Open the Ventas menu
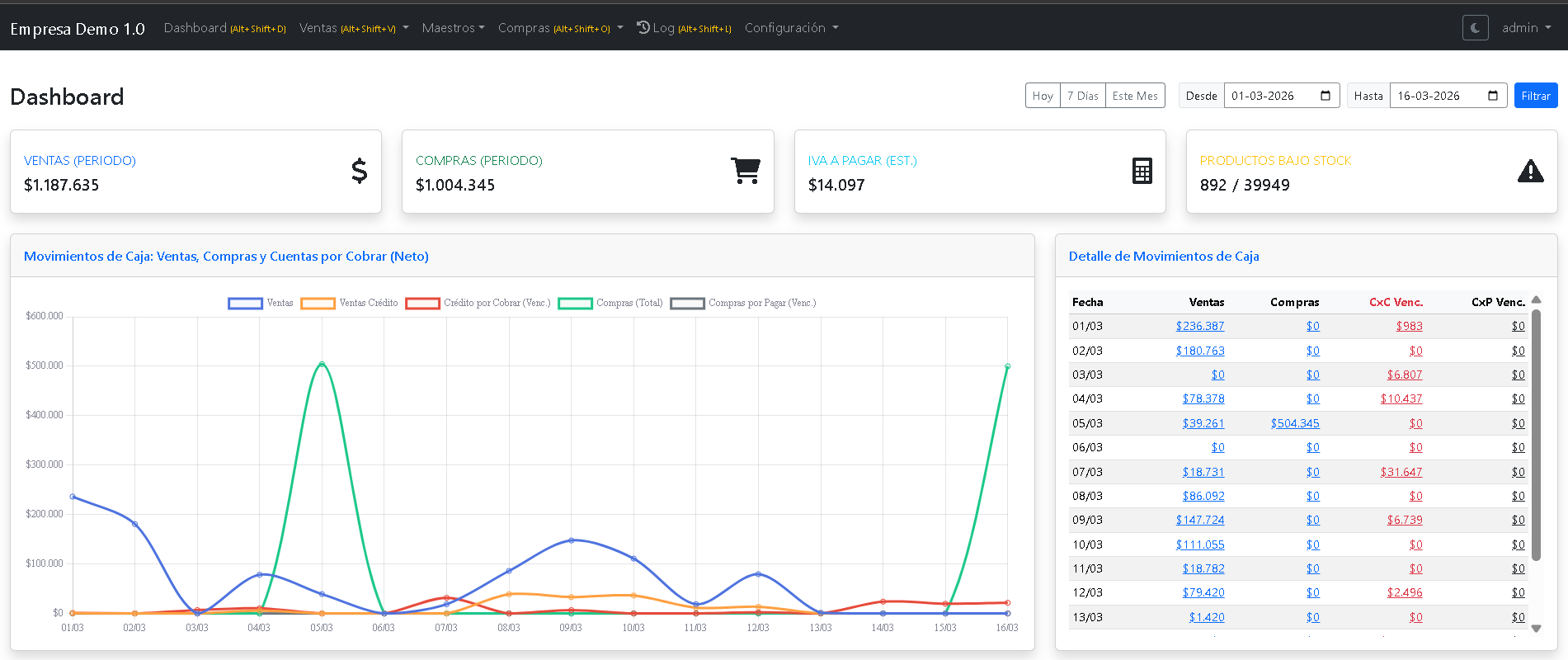 click(x=354, y=28)
